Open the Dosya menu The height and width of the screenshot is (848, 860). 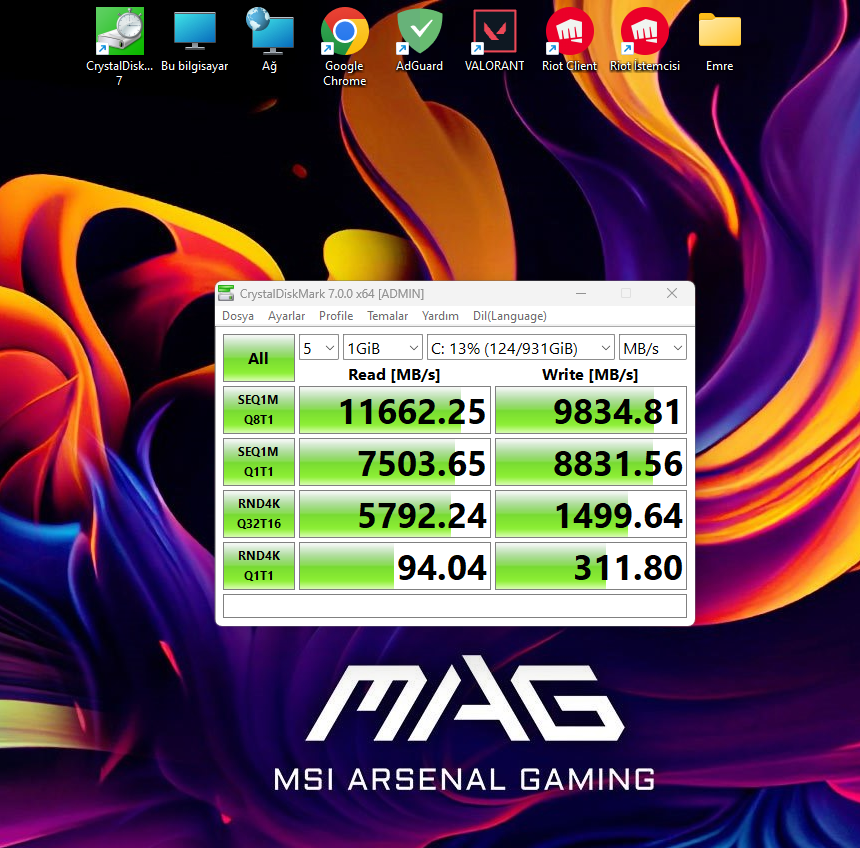(x=238, y=316)
